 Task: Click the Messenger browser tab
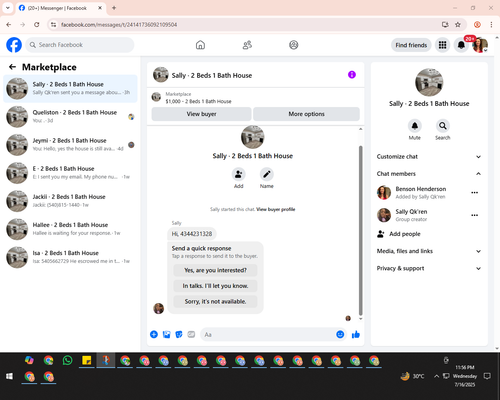60,8
